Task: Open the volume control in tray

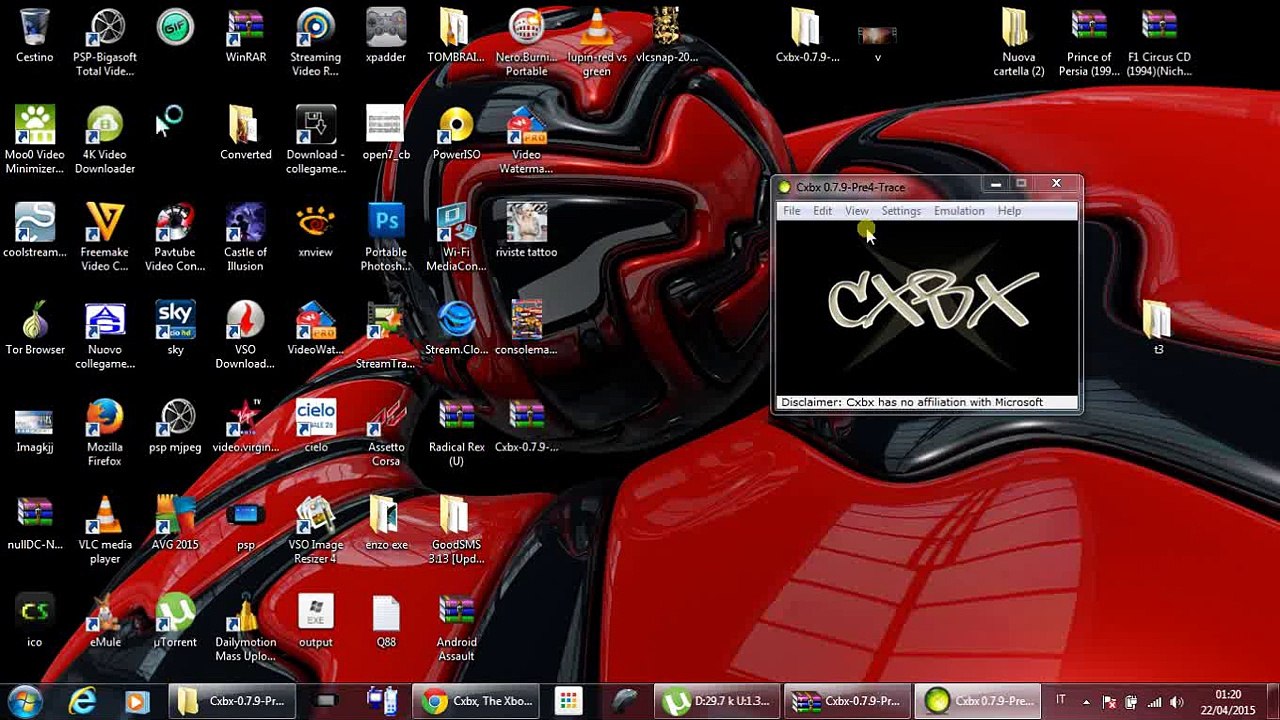Action: click(x=1176, y=702)
